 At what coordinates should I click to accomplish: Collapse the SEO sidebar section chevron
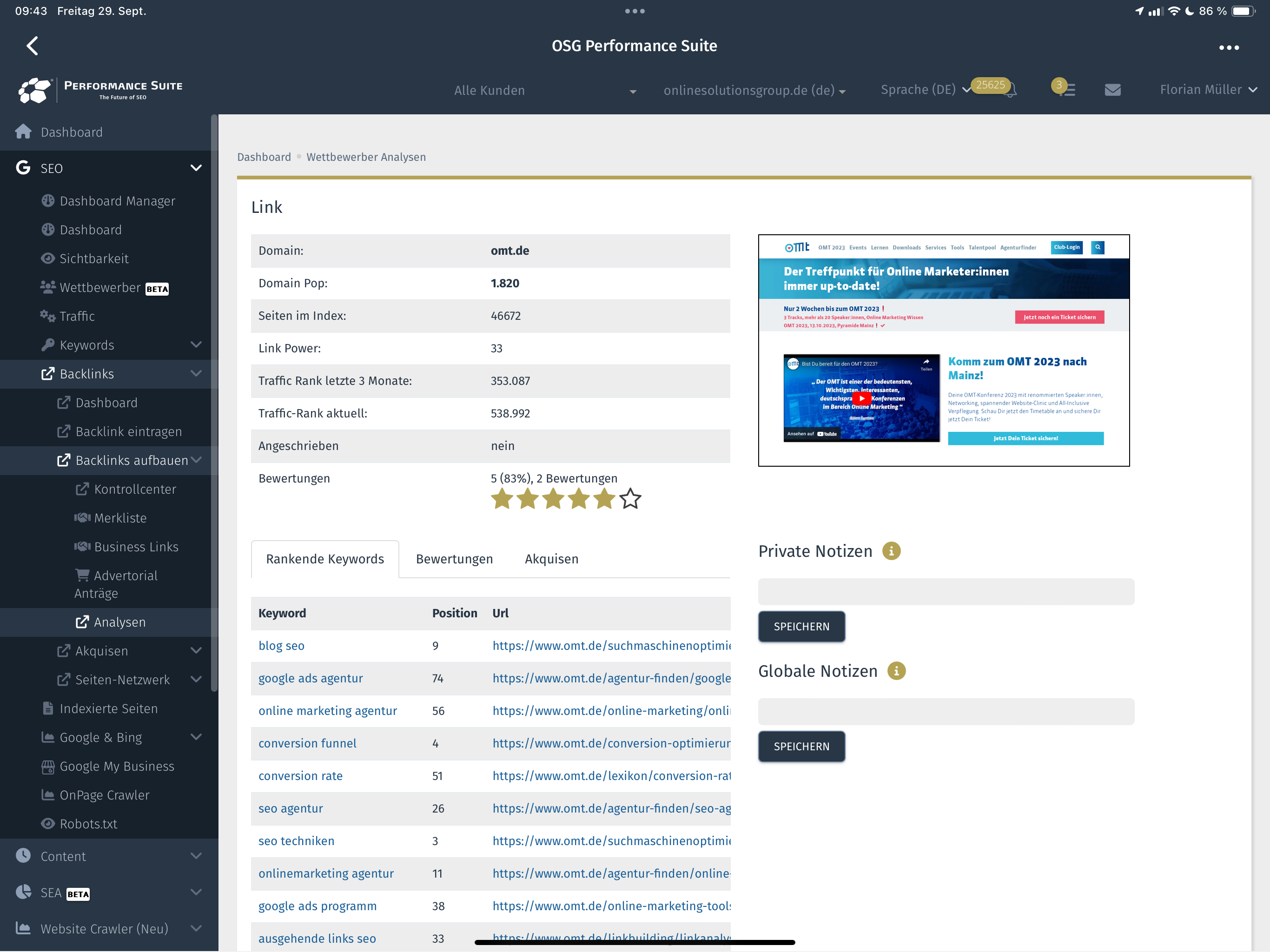pyautogui.click(x=196, y=168)
